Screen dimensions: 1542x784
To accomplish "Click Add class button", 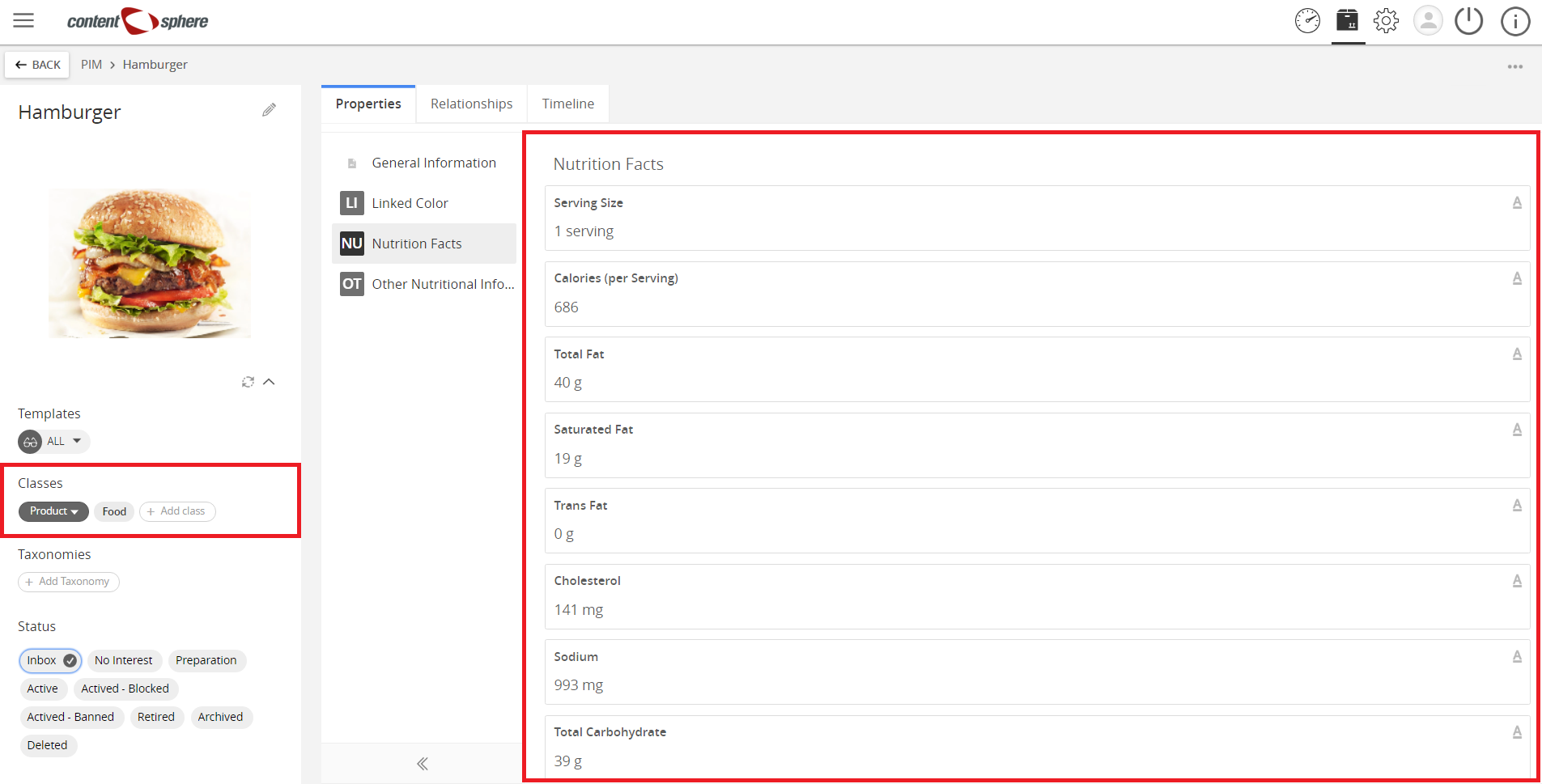I will point(177,511).
